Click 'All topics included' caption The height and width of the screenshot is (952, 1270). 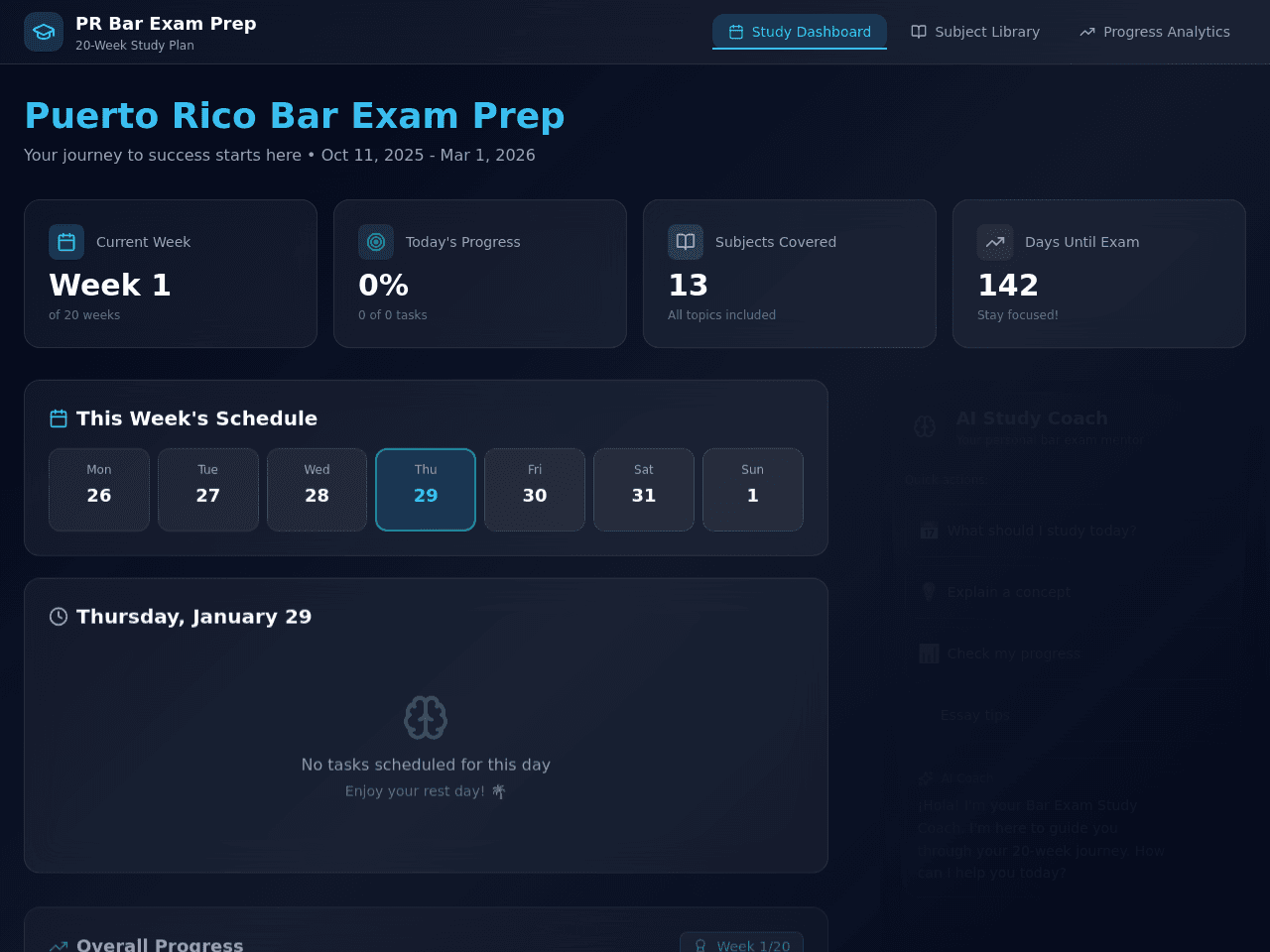coord(721,315)
